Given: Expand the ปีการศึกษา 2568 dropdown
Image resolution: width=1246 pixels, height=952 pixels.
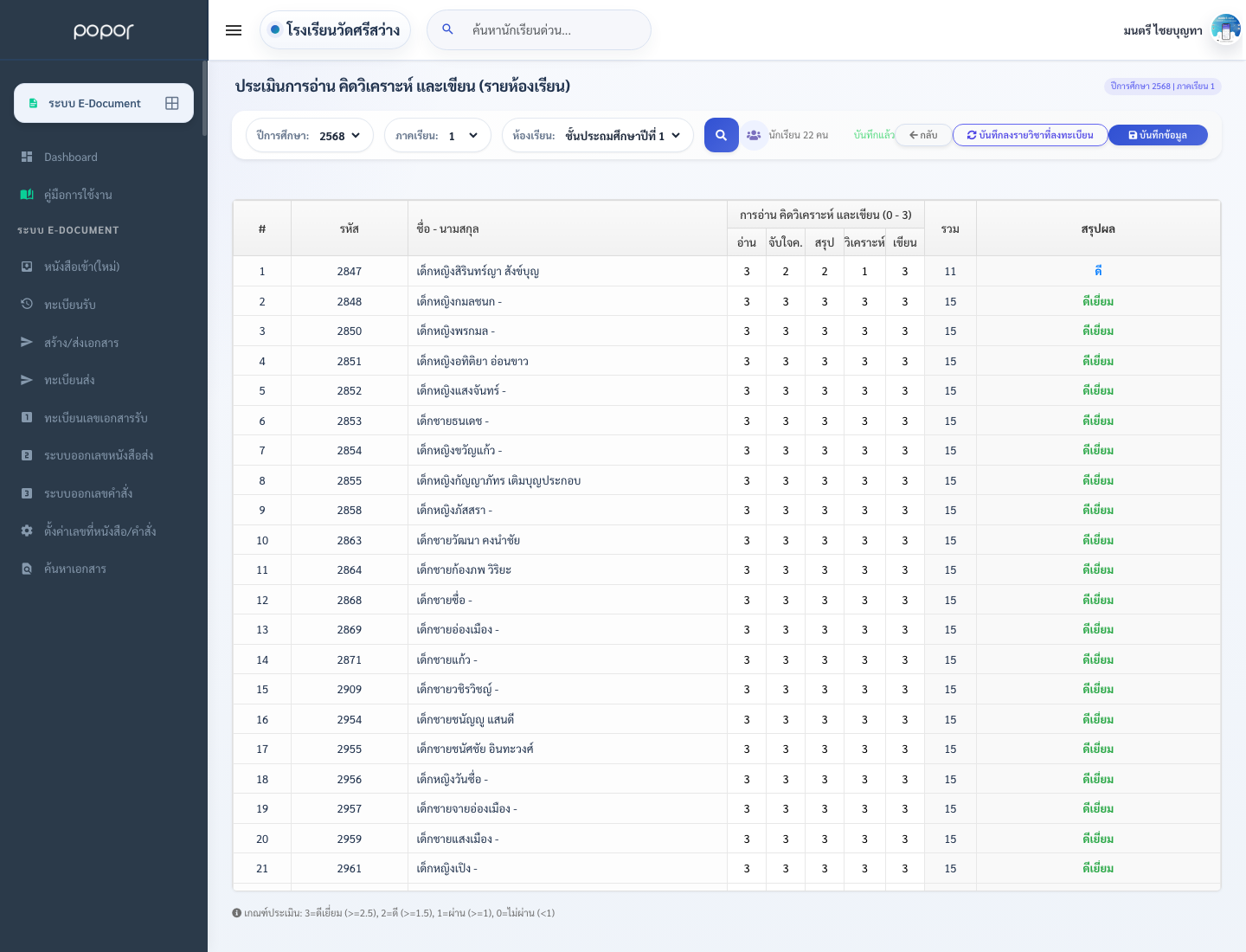Looking at the screenshot, I should point(310,135).
